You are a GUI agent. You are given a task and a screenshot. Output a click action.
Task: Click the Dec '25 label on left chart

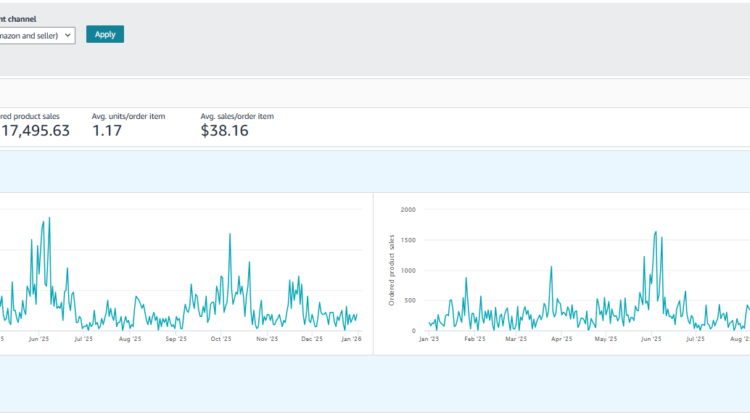(312, 339)
